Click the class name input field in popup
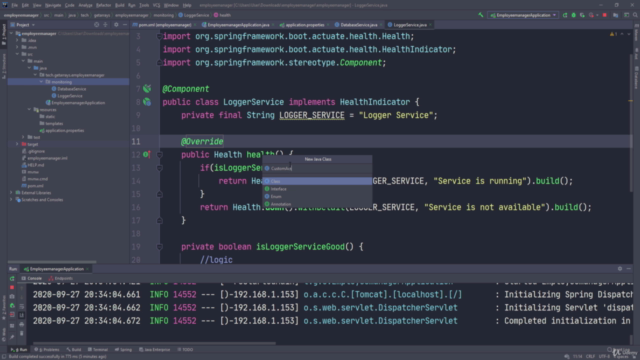 (x=317, y=168)
